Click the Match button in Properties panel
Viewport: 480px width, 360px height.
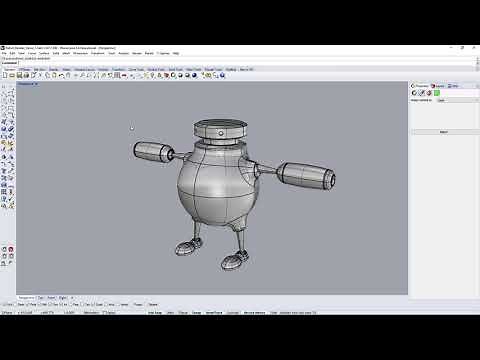tap(444, 132)
